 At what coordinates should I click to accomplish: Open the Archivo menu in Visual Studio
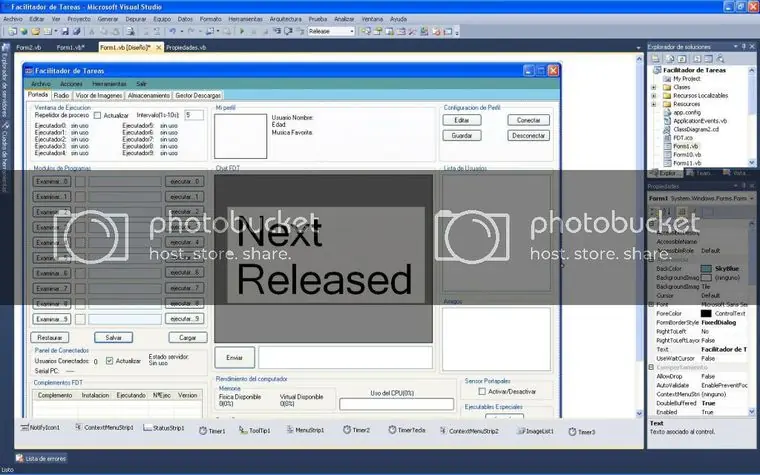point(13,19)
